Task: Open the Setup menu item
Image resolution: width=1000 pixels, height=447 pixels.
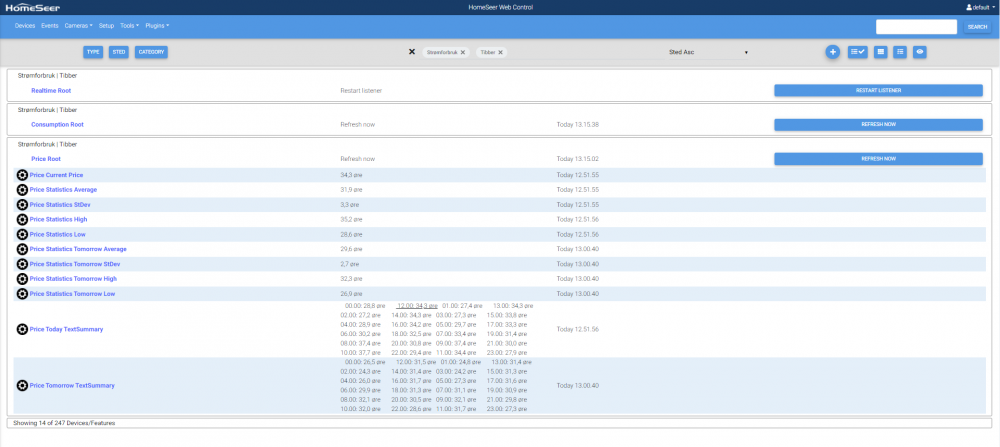Action: (106, 25)
